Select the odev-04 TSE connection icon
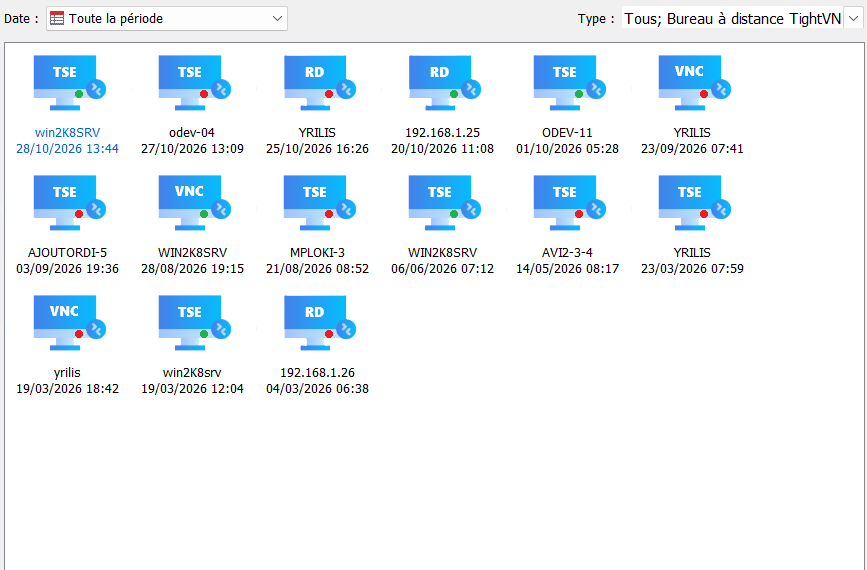The height and width of the screenshot is (570, 867). (x=194, y=83)
